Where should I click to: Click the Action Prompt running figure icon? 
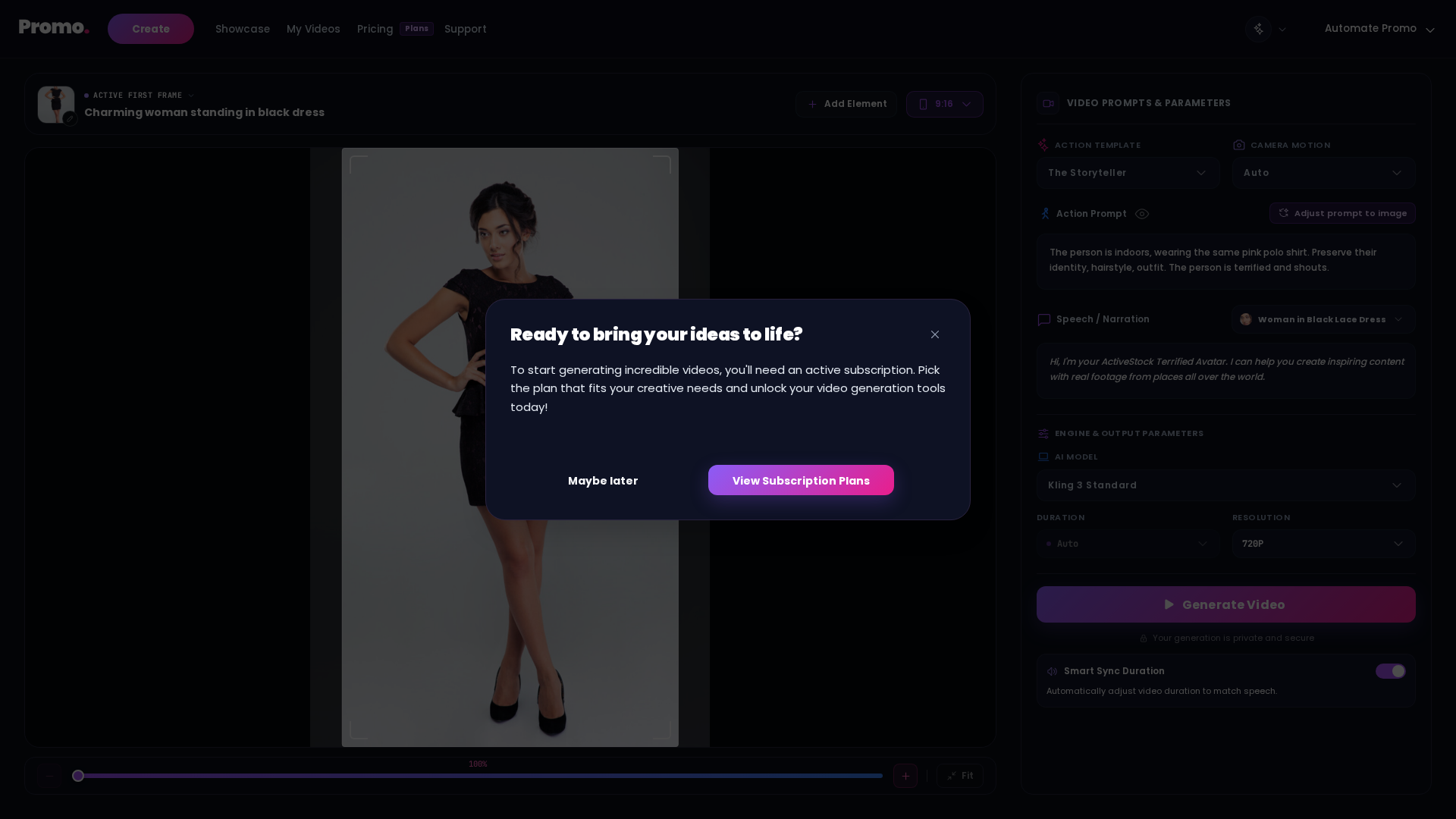click(x=1045, y=214)
